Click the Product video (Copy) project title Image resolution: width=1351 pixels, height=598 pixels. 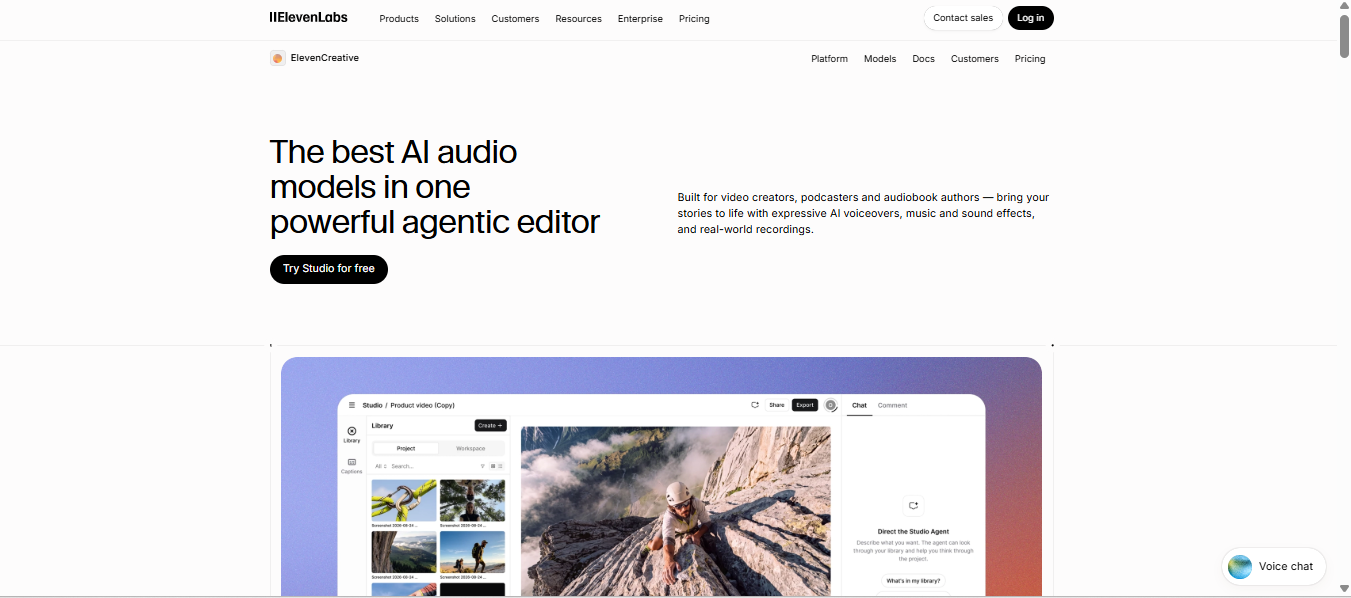point(422,405)
